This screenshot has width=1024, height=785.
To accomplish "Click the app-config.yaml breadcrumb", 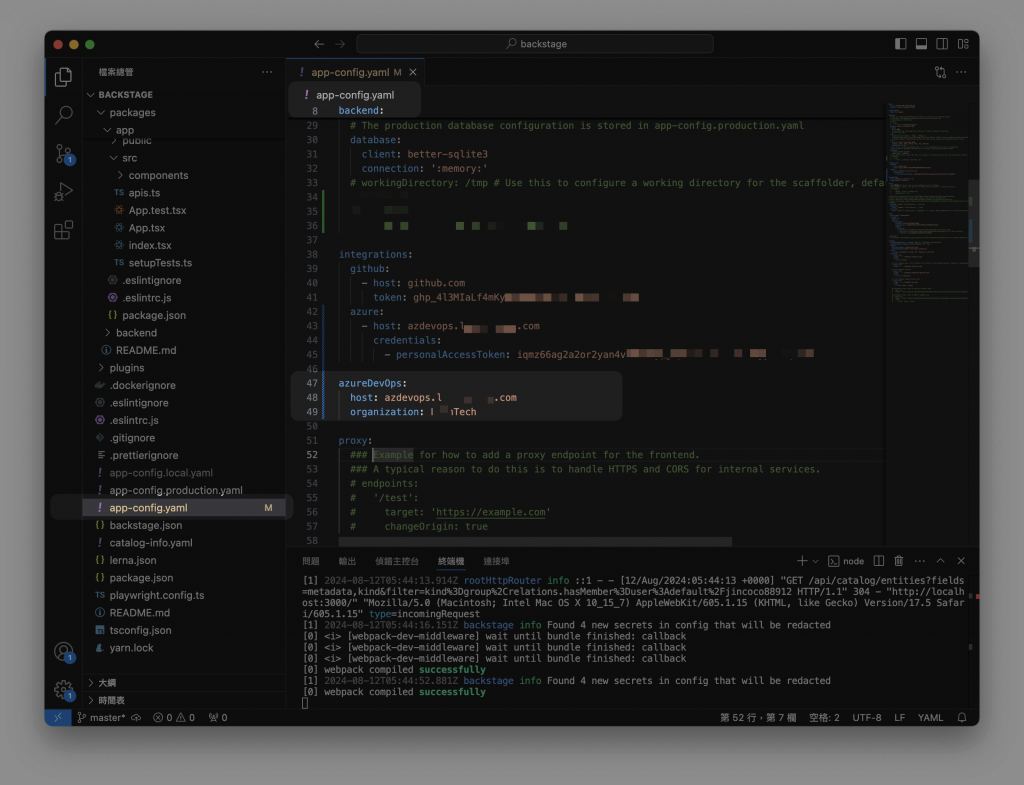I will (x=355, y=95).
